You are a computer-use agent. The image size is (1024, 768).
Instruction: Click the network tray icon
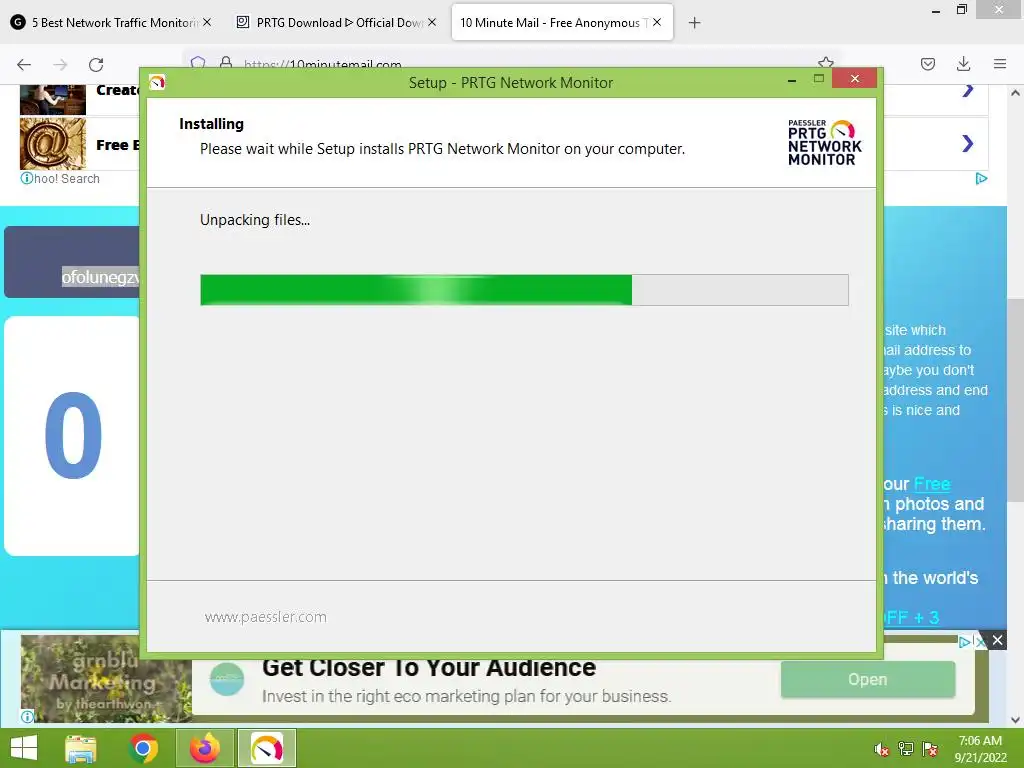click(x=905, y=749)
